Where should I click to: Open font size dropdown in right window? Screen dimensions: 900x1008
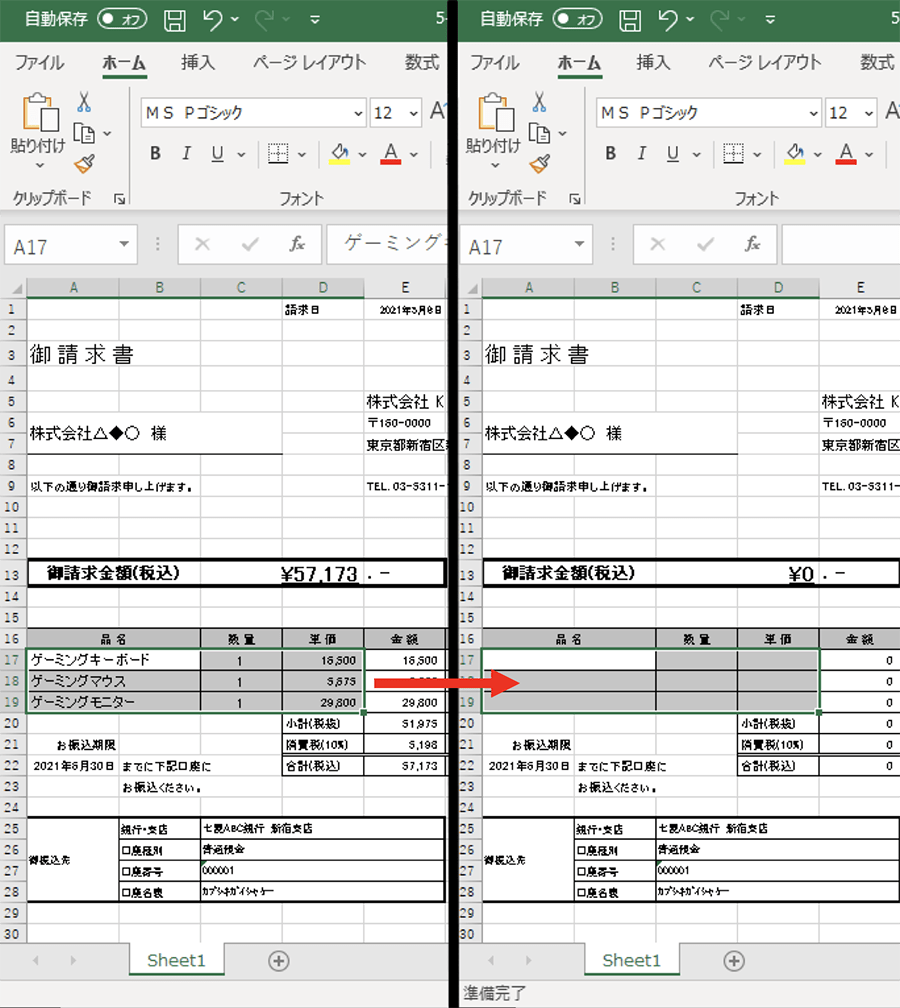pos(869,114)
